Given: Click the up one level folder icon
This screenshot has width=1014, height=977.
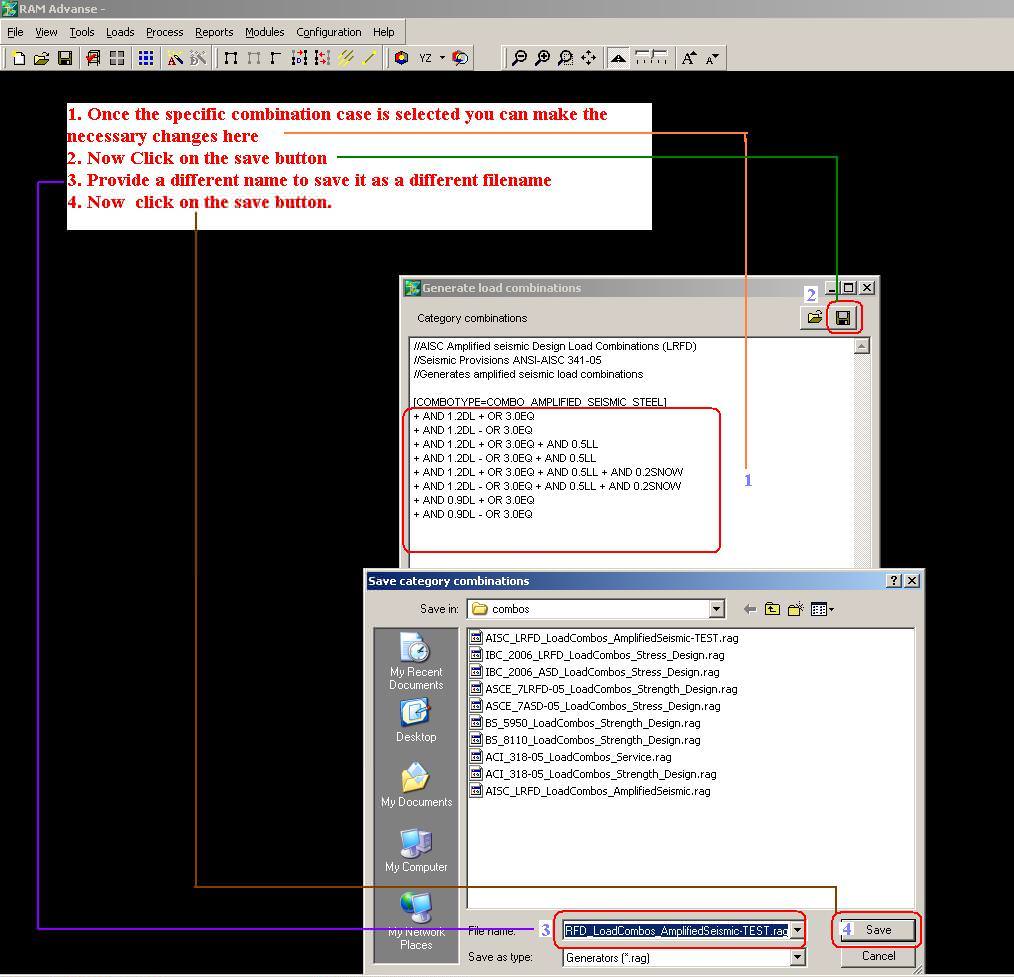Looking at the screenshot, I should coord(772,609).
